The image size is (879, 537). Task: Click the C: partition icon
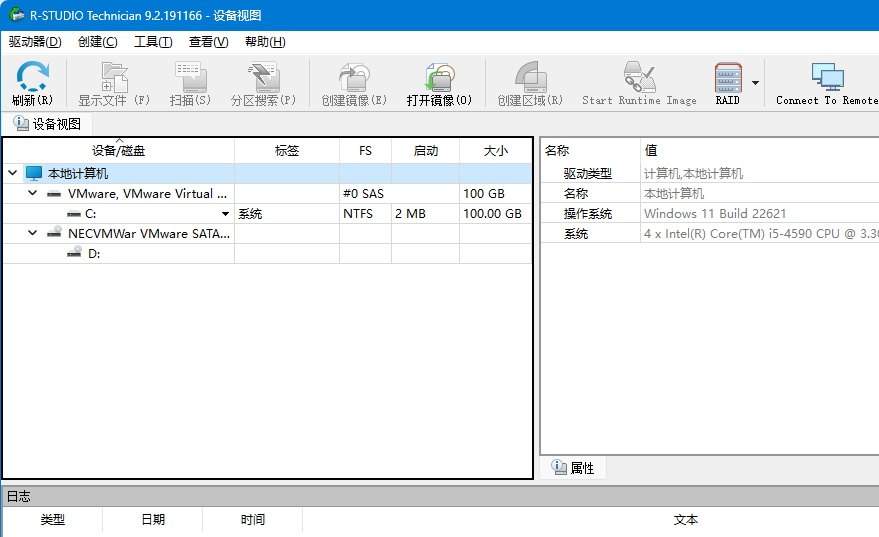74,214
